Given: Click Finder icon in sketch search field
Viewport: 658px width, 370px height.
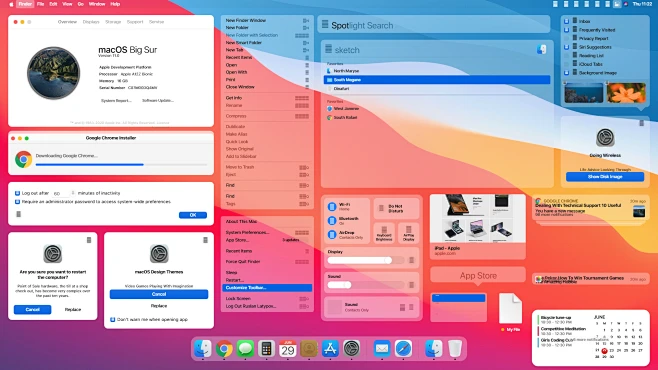Looking at the screenshot, I should pyautogui.click(x=541, y=50).
